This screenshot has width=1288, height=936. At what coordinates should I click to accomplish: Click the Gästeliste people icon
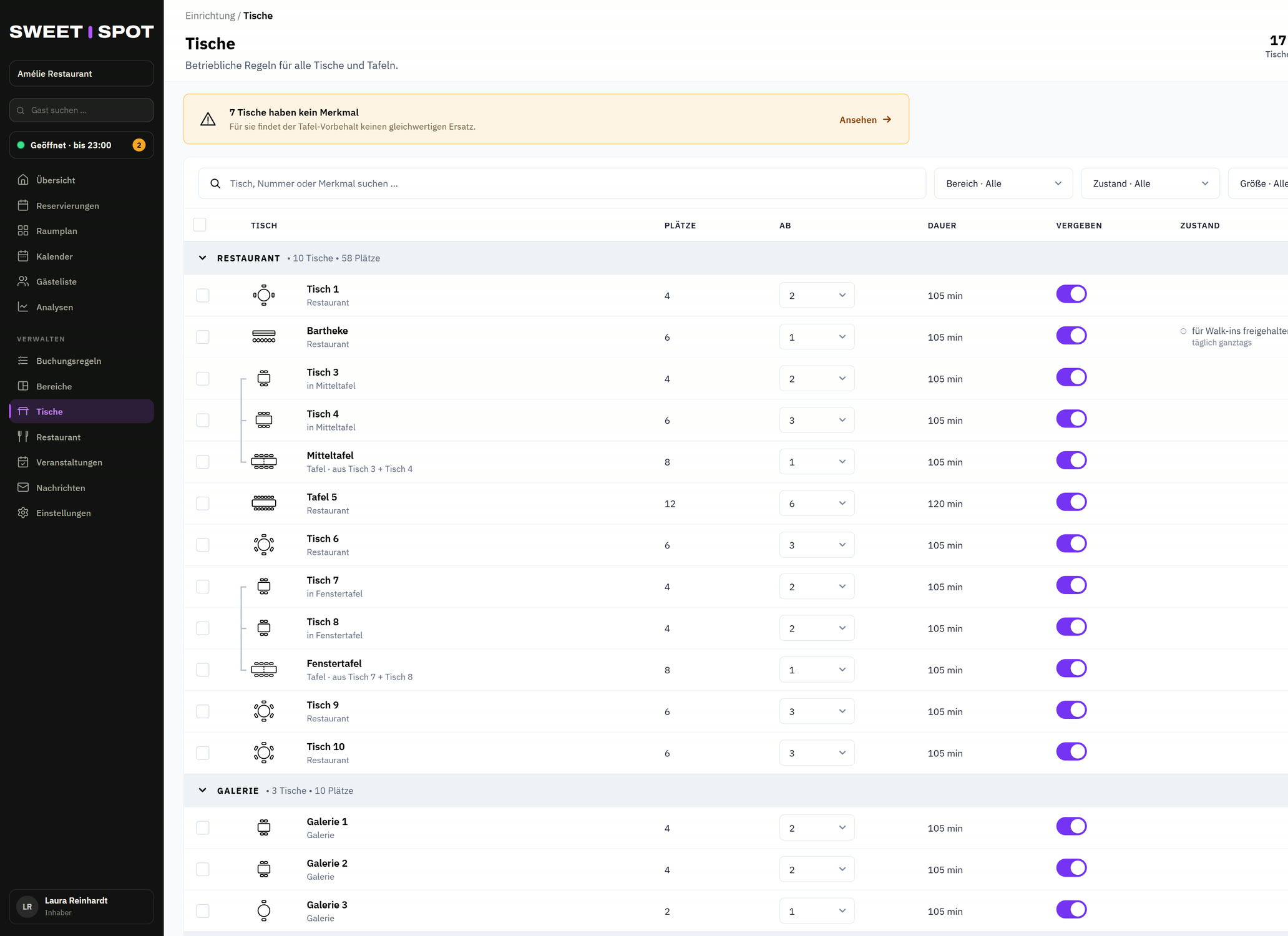click(23, 281)
